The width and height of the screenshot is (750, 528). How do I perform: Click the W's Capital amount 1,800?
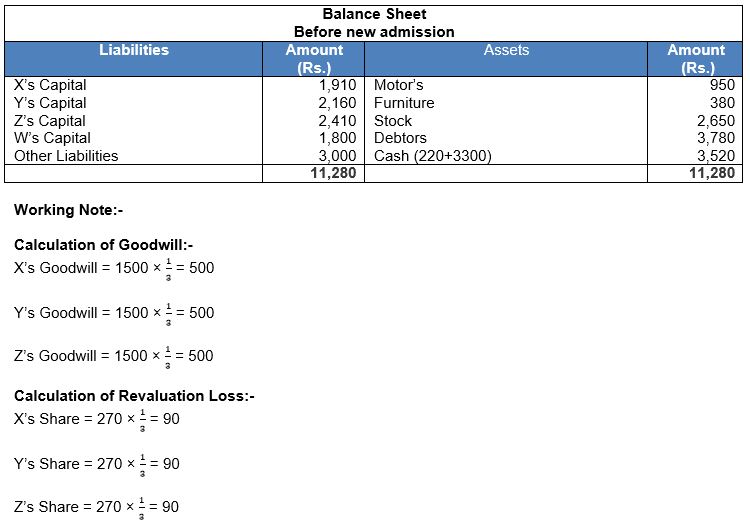pos(337,138)
